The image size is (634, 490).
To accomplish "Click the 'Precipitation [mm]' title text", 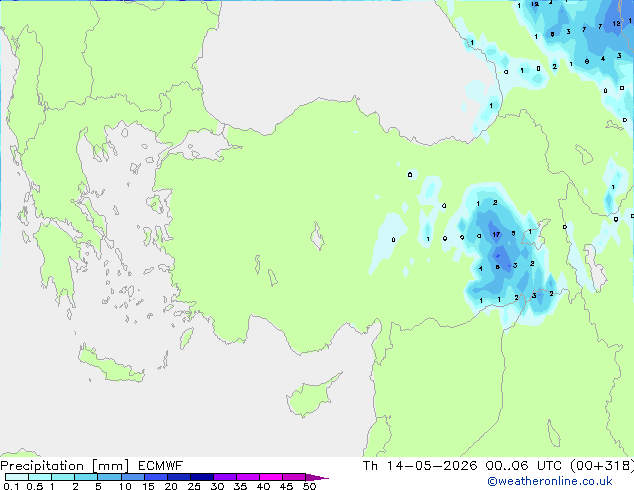I will pyautogui.click(x=65, y=466).
